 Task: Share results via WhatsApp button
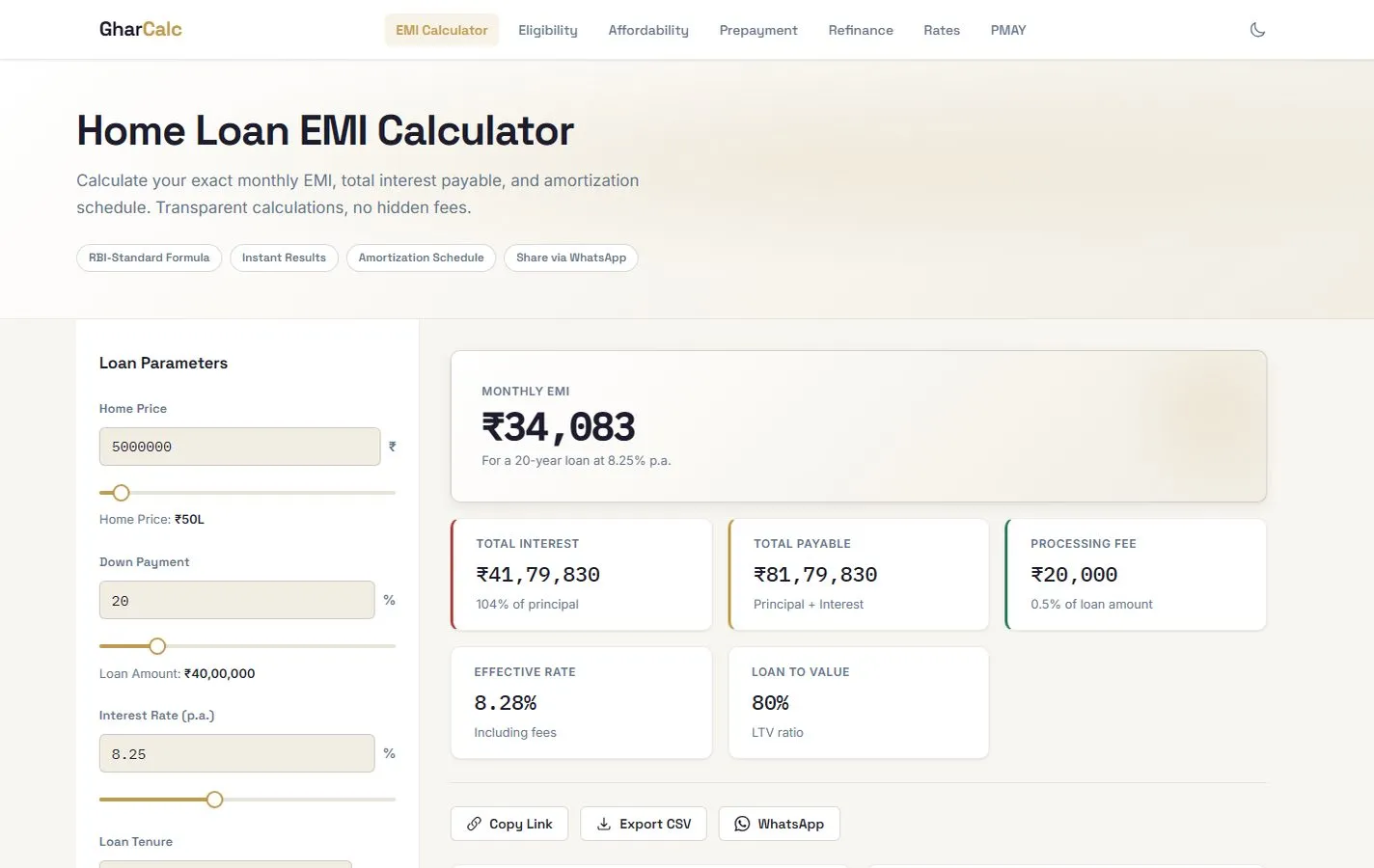(780, 824)
